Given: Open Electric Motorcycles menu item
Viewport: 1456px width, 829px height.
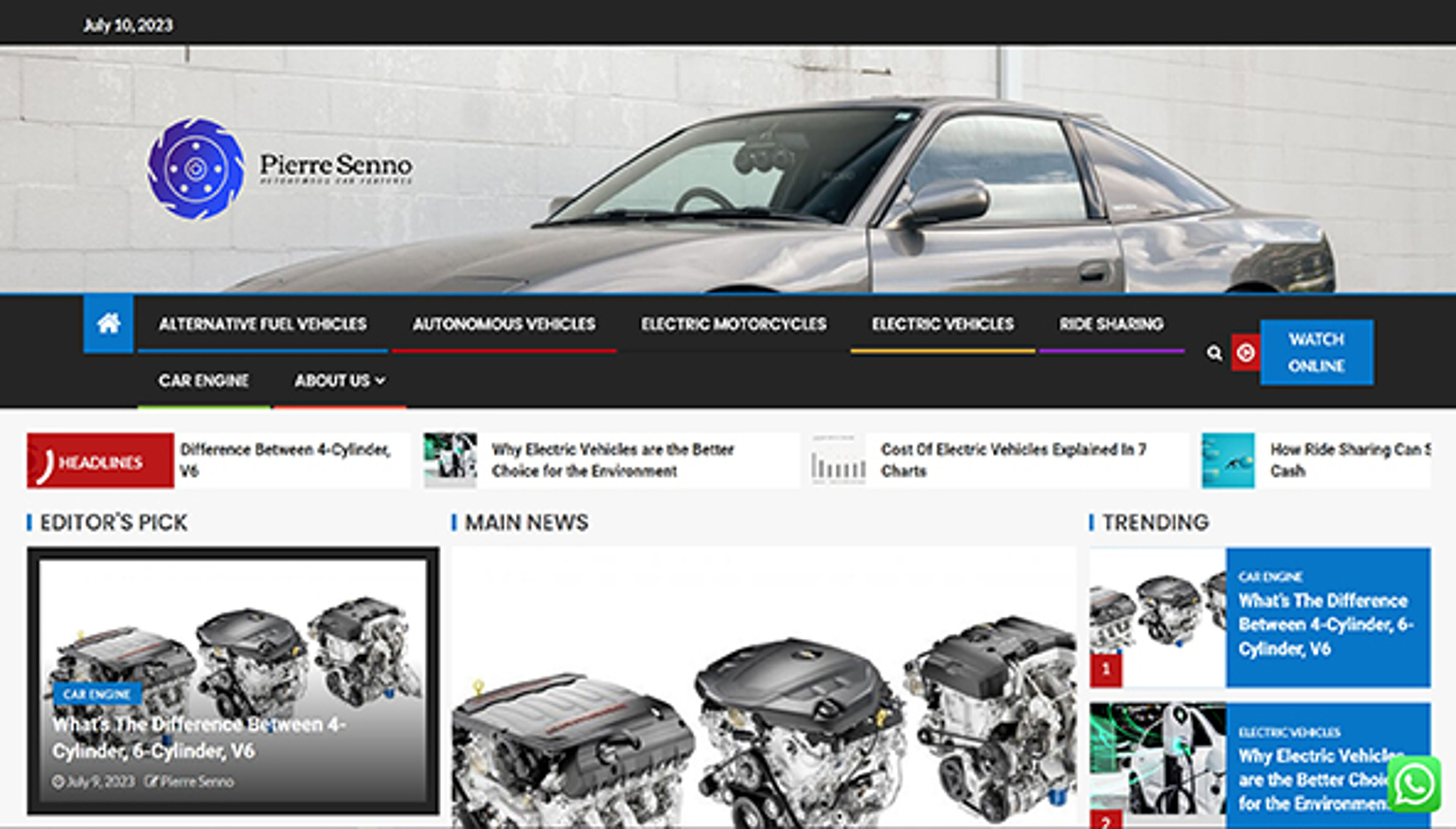Looking at the screenshot, I should [733, 324].
